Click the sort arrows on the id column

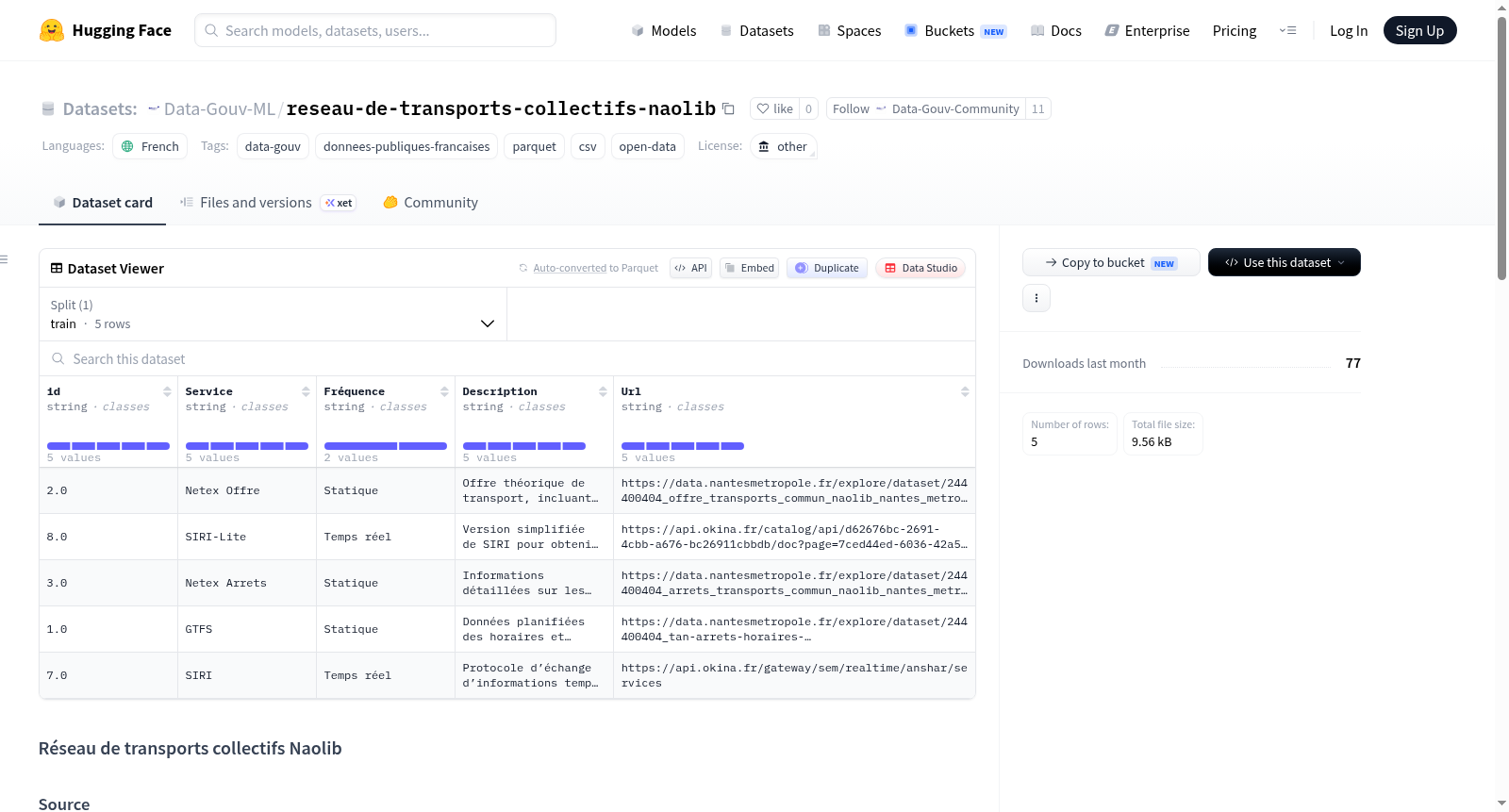(x=167, y=391)
